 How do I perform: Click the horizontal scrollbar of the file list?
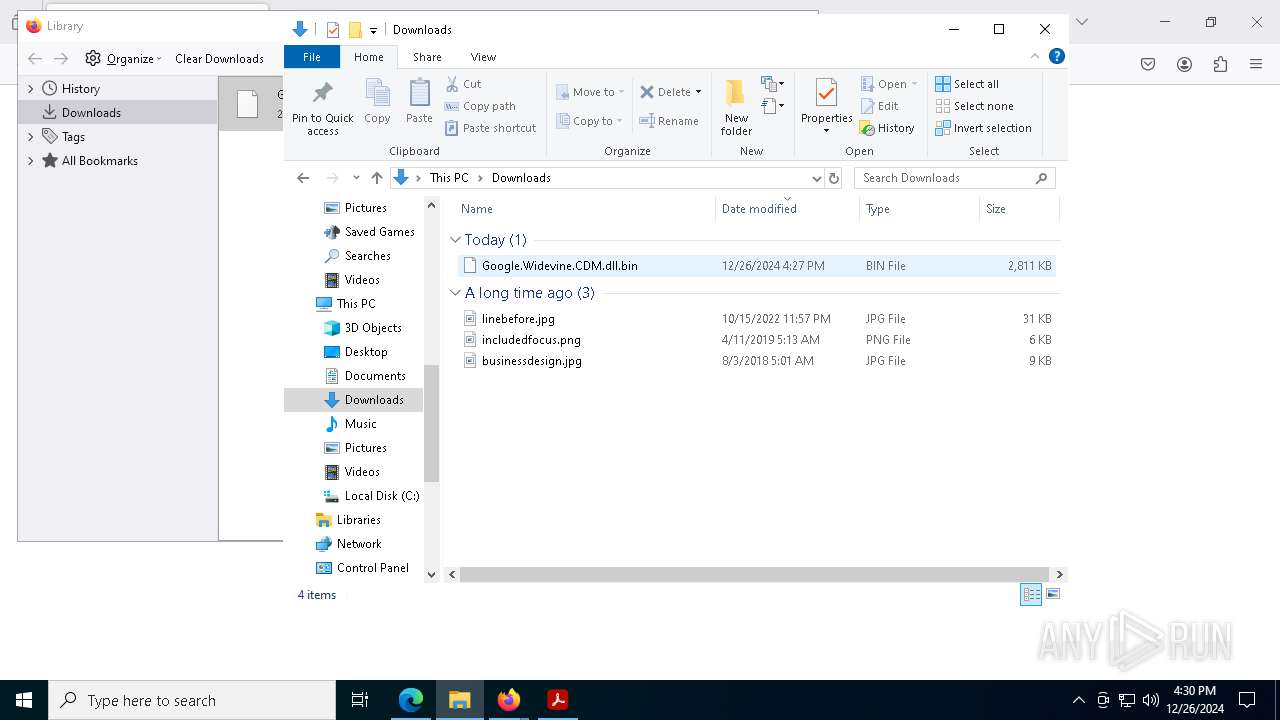pyautogui.click(x=755, y=574)
